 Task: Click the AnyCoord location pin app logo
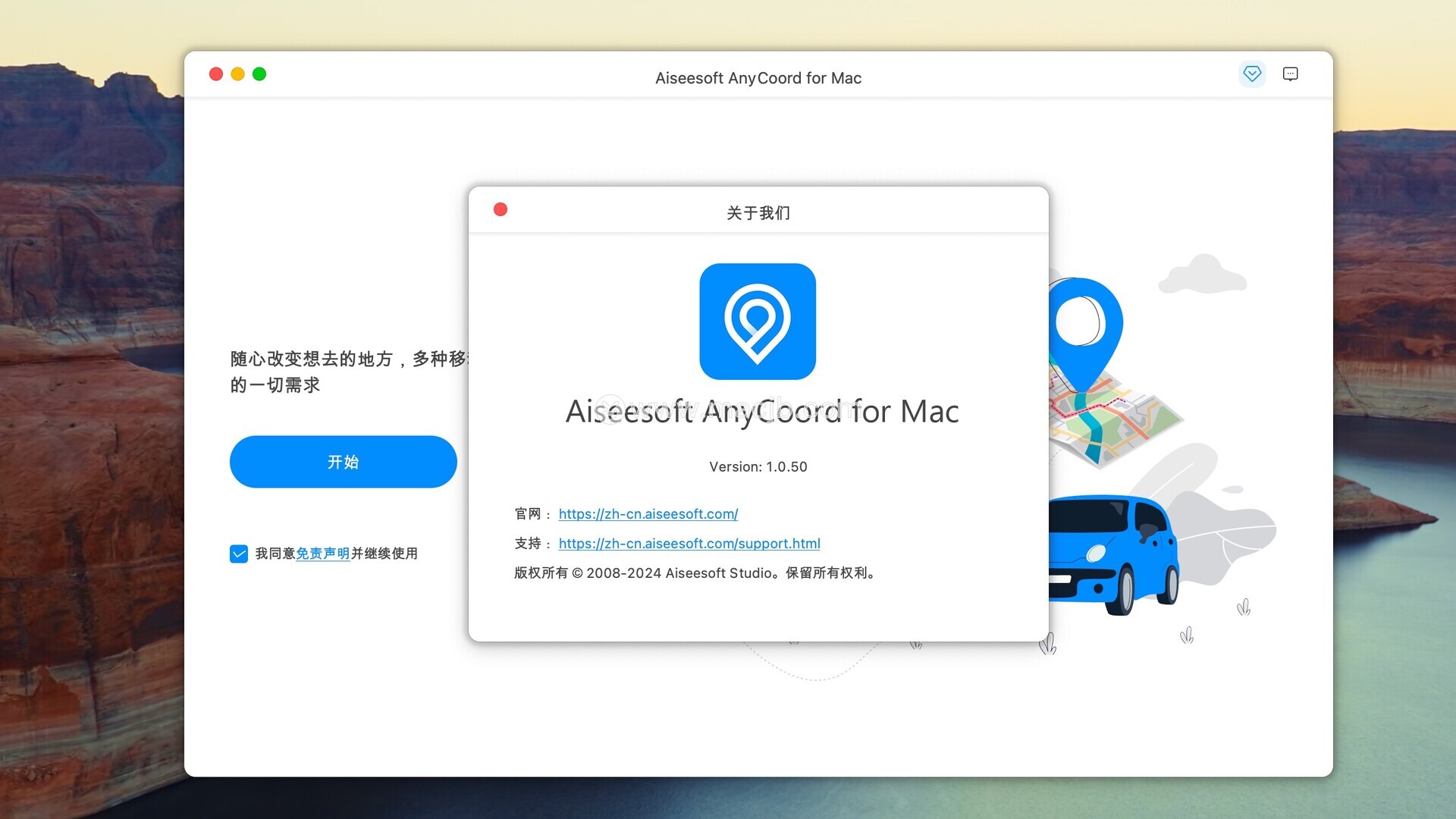point(758,322)
